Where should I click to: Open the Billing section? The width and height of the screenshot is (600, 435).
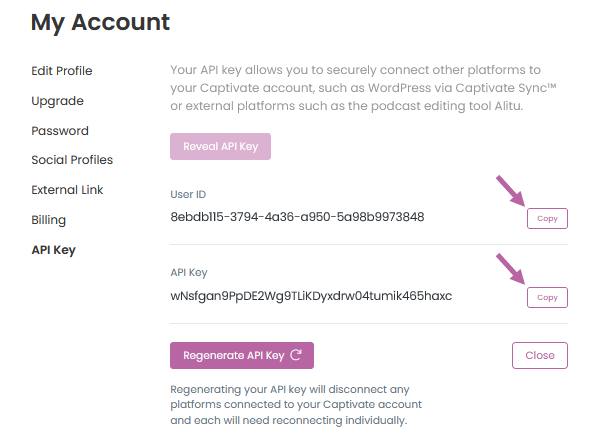[x=49, y=220]
